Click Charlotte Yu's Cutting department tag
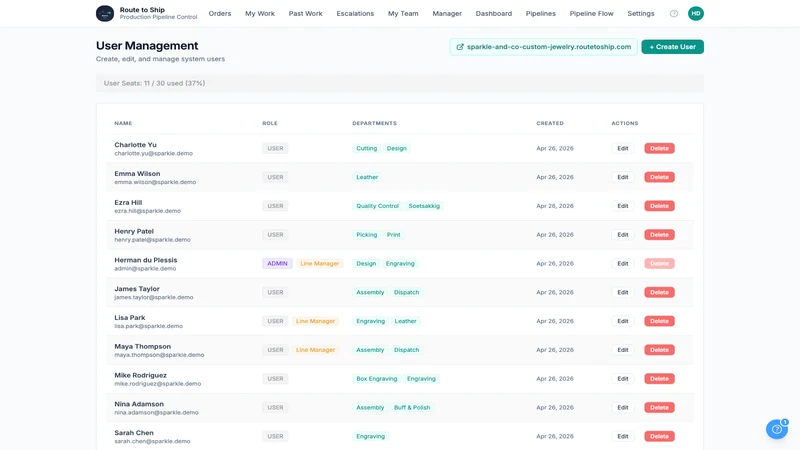Screen dimensions: 800x450 point(366,148)
